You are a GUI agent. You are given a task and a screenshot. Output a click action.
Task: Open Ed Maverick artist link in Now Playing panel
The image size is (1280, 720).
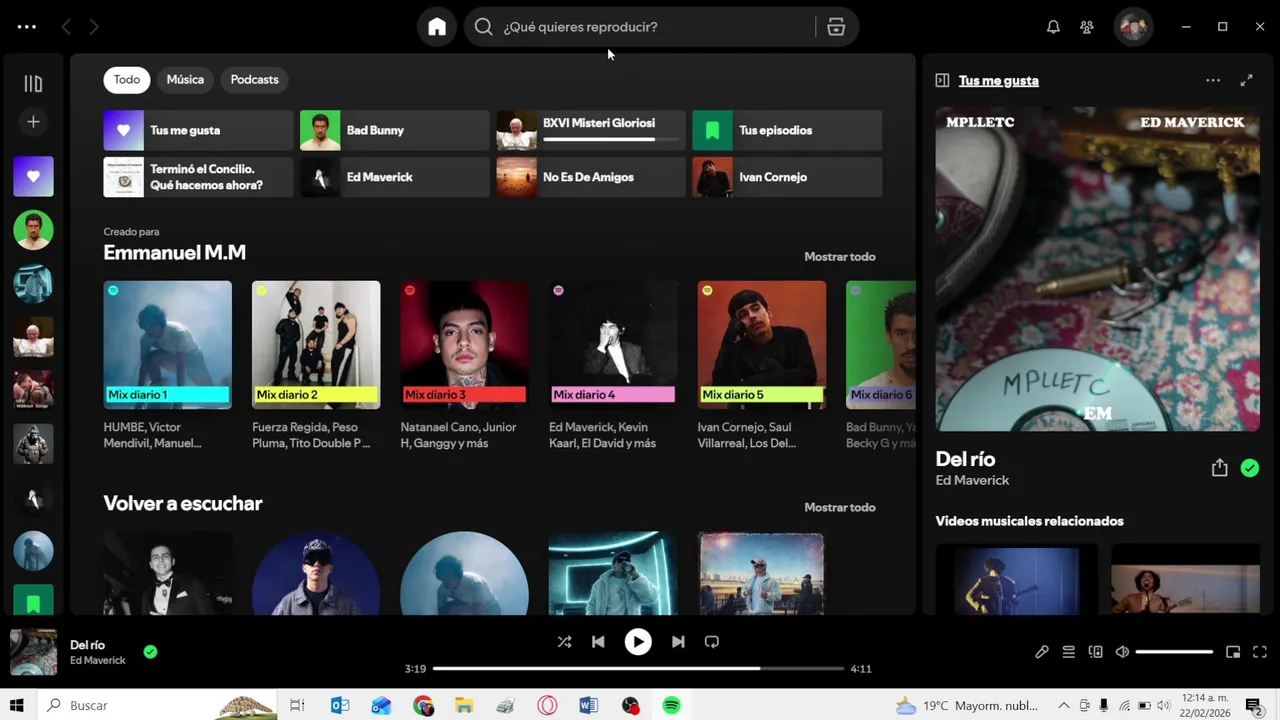(972, 481)
